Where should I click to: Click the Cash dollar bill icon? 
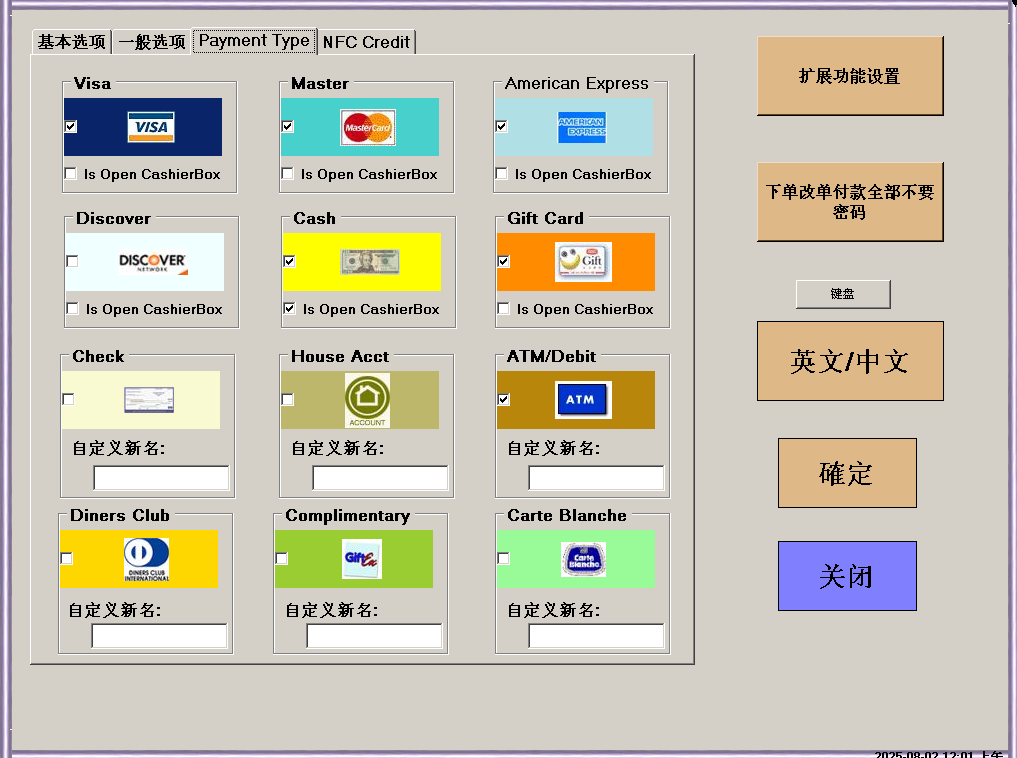369,262
